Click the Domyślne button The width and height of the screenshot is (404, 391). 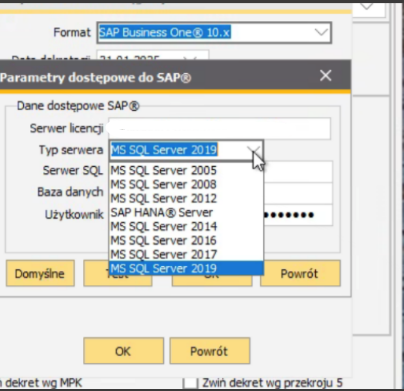[40, 273]
